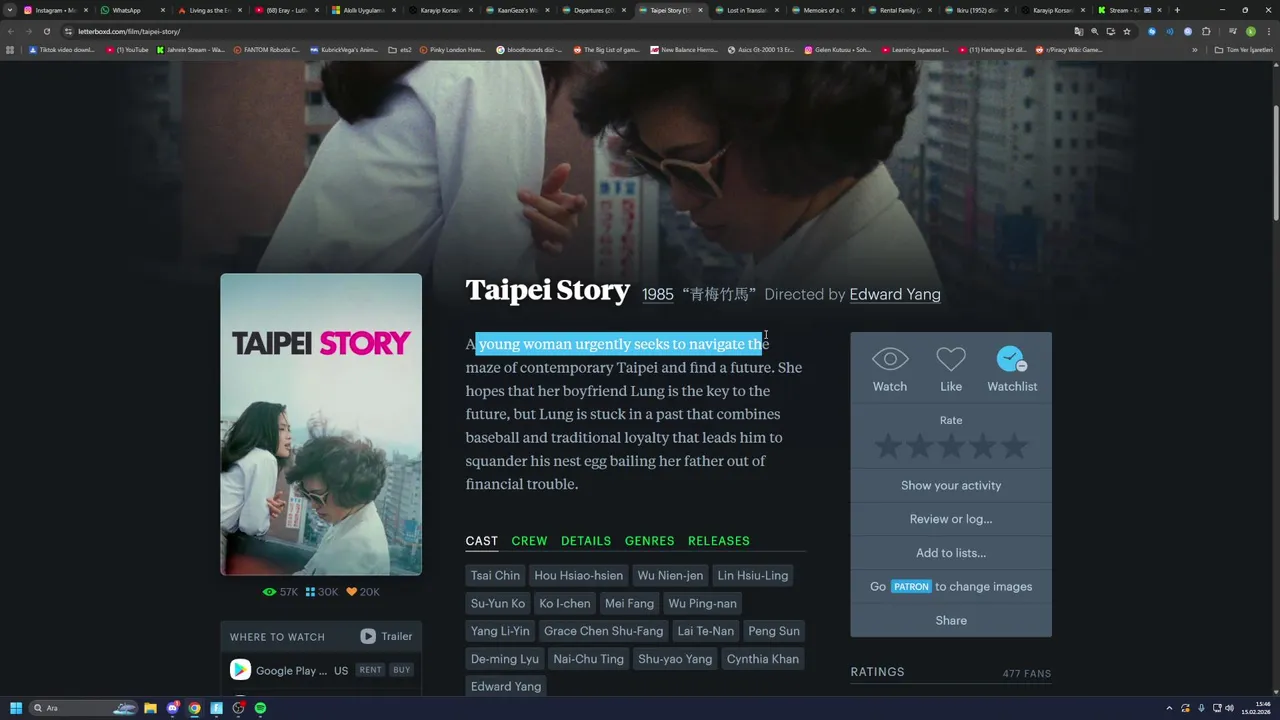Open director Edward Yang's page link

(x=895, y=294)
